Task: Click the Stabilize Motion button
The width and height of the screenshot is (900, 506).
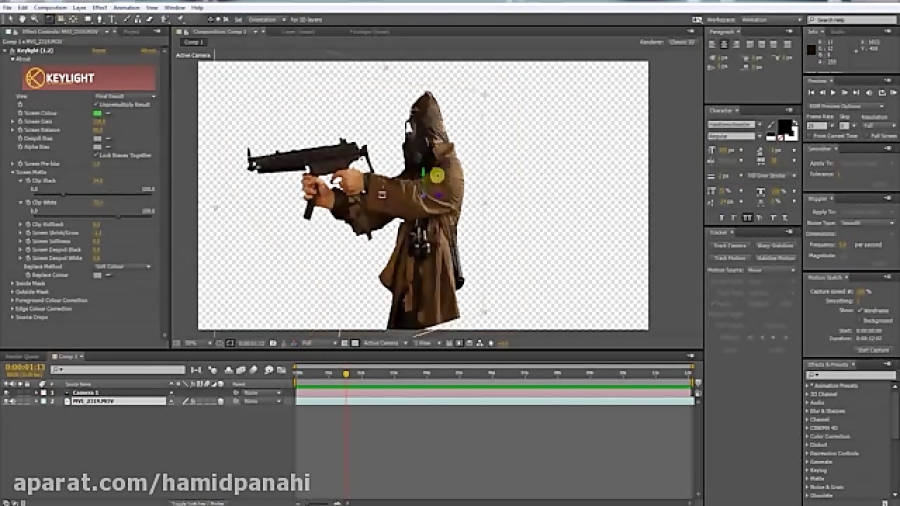Action: coord(775,258)
